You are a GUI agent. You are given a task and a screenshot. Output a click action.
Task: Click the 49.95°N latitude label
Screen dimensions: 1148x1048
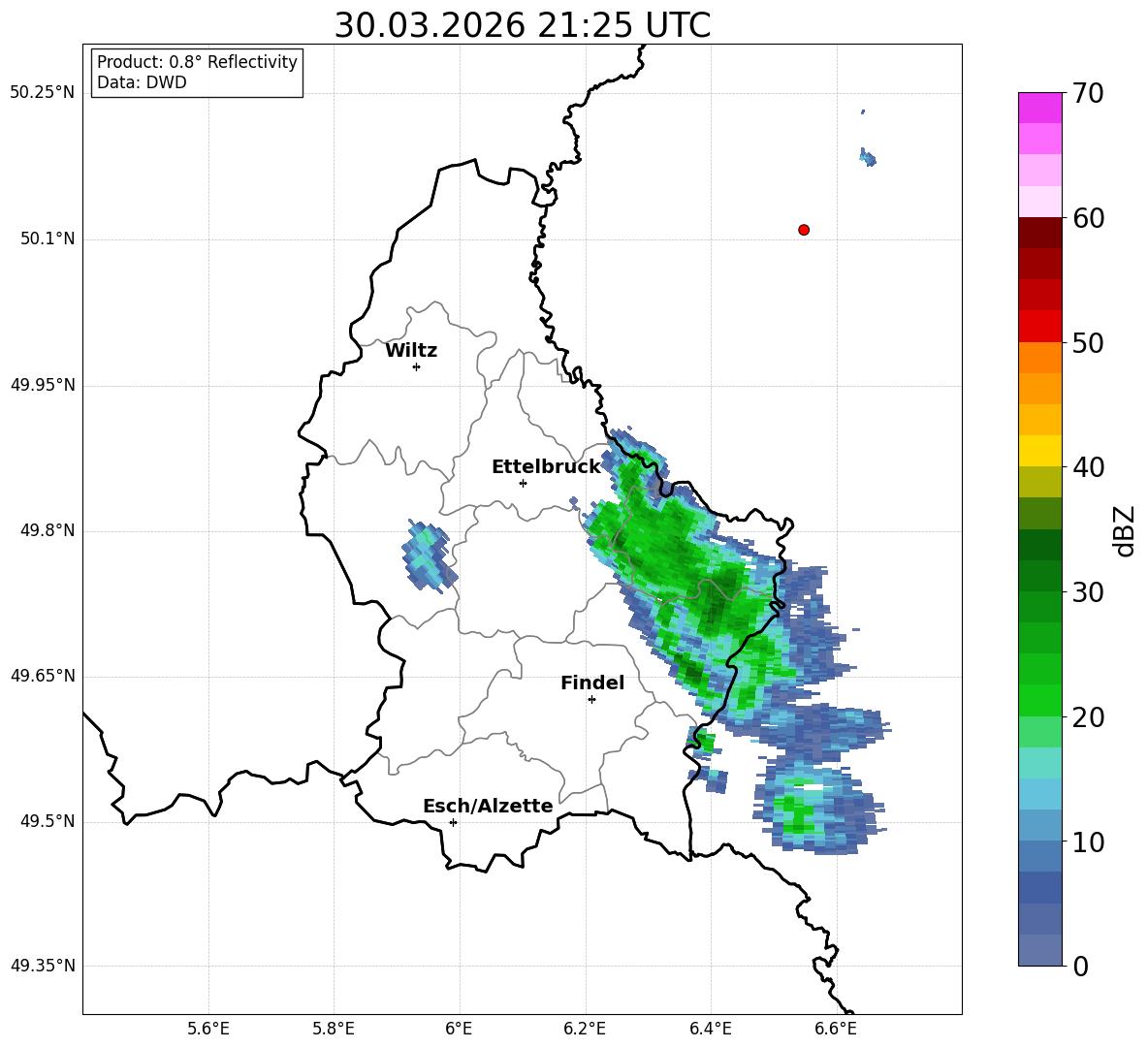(x=43, y=385)
